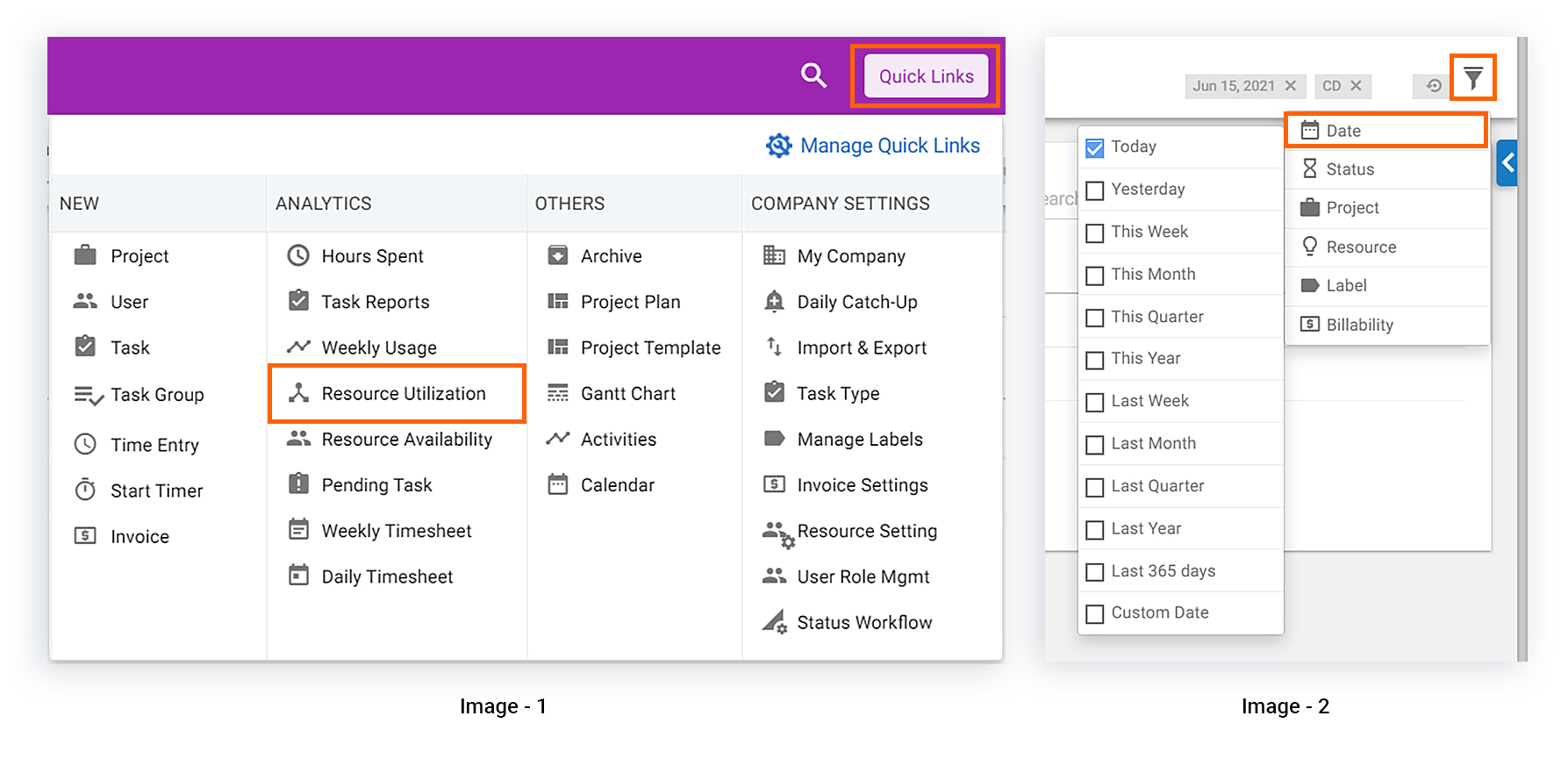Image resolution: width=1568 pixels, height=759 pixels.
Task: Check the Last Week checkbox
Action: click(x=1094, y=402)
